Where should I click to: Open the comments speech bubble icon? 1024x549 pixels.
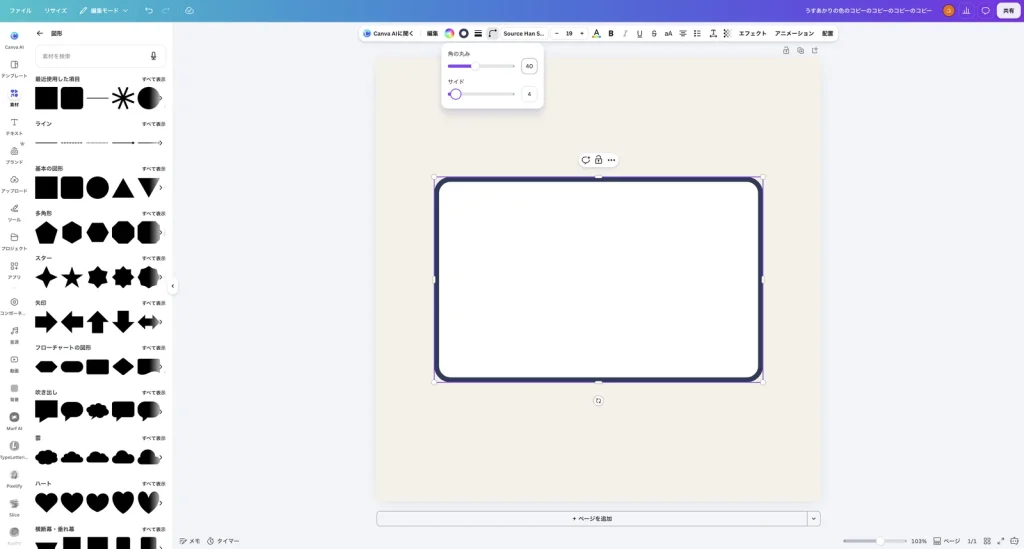point(985,10)
